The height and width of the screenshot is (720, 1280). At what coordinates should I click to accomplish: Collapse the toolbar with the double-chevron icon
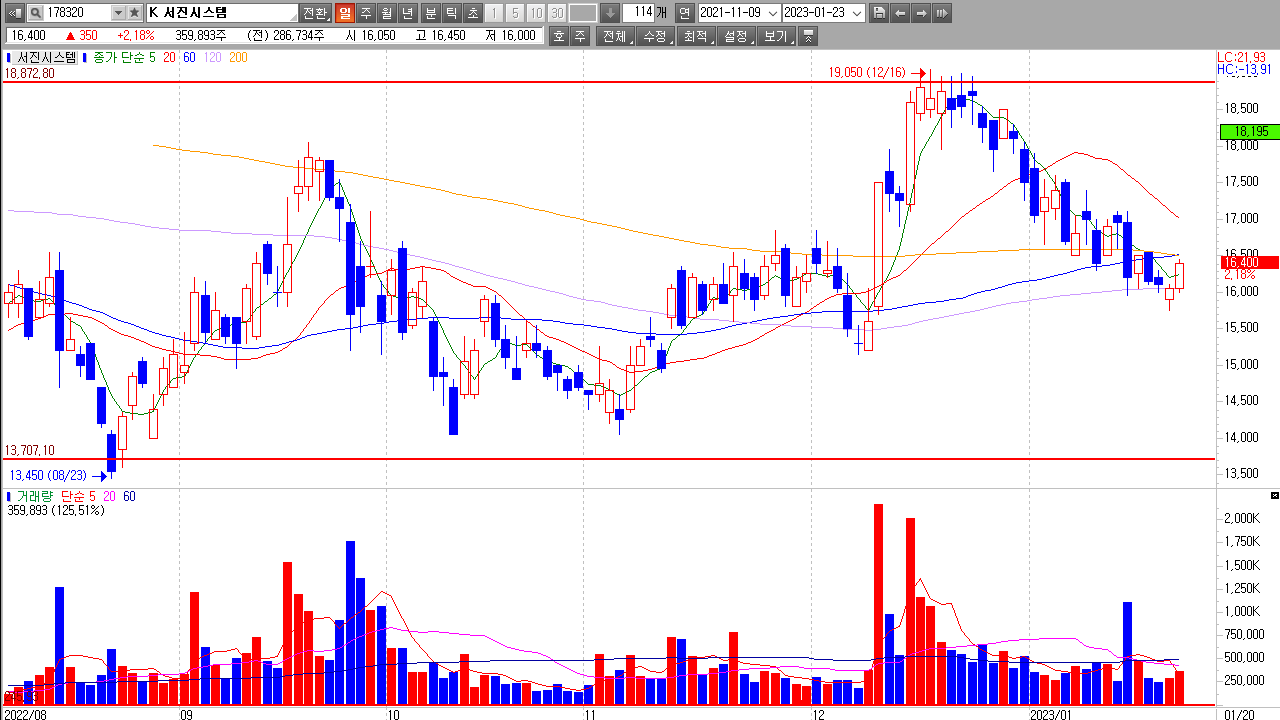[809, 36]
